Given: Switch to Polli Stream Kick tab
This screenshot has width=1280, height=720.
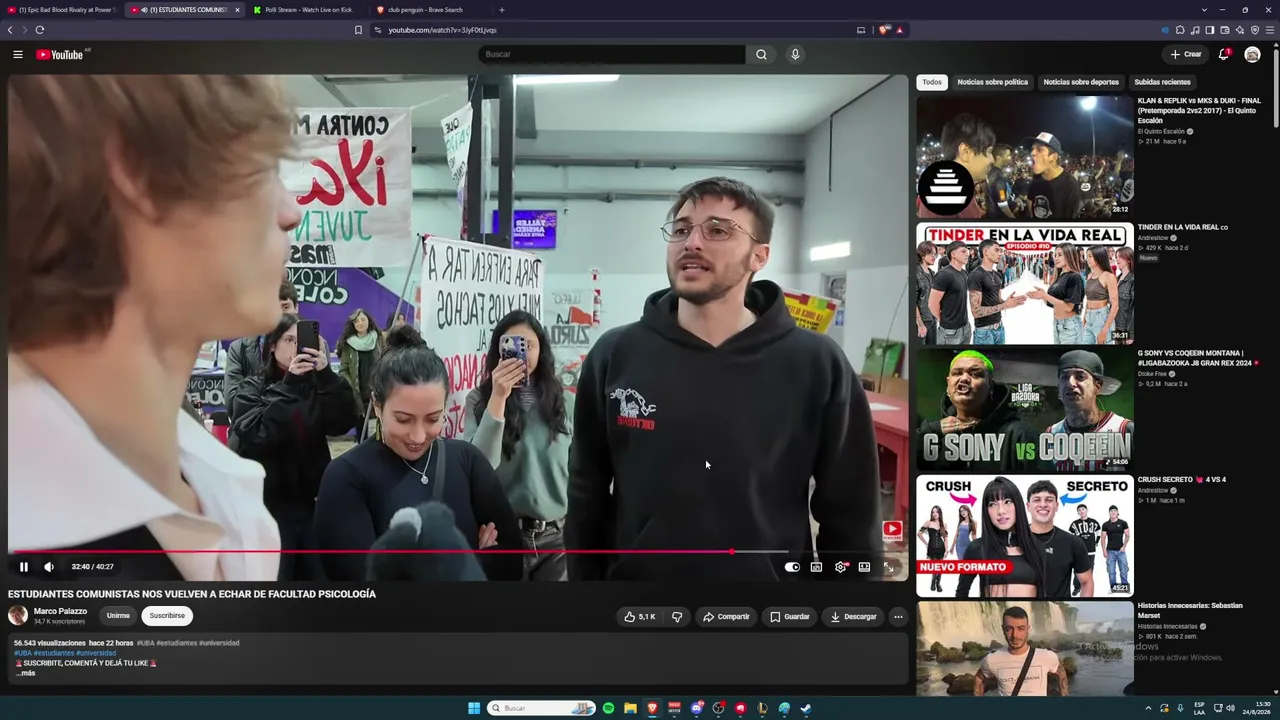Looking at the screenshot, I should [x=305, y=10].
